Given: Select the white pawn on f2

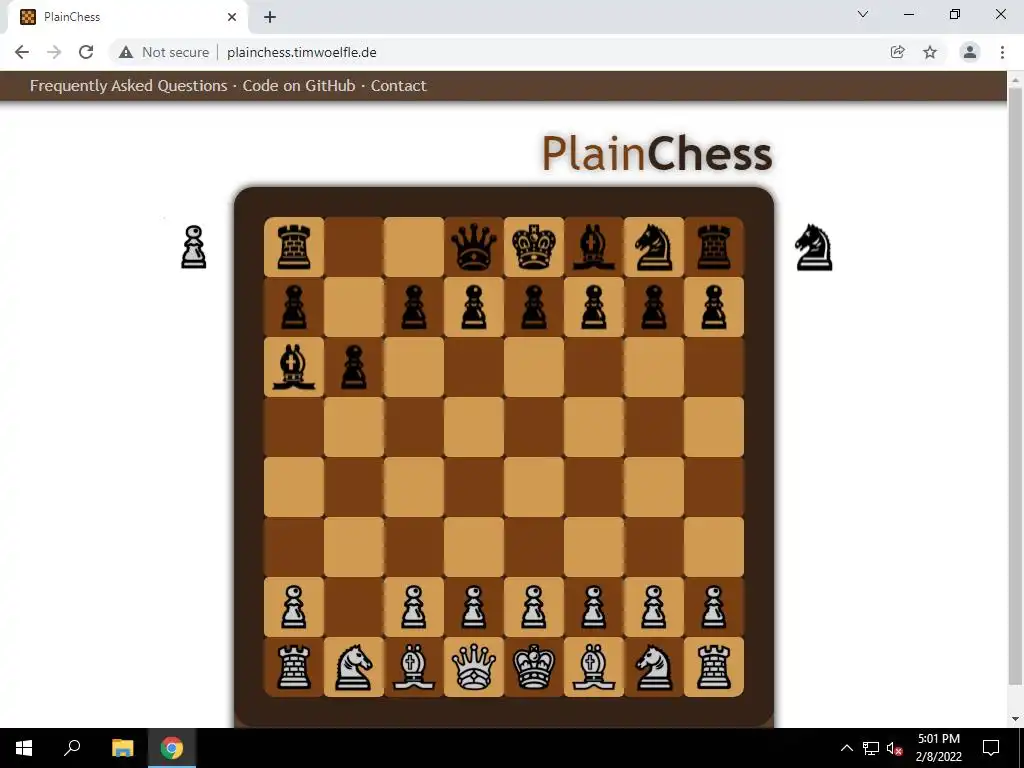Looking at the screenshot, I should pyautogui.click(x=594, y=607).
